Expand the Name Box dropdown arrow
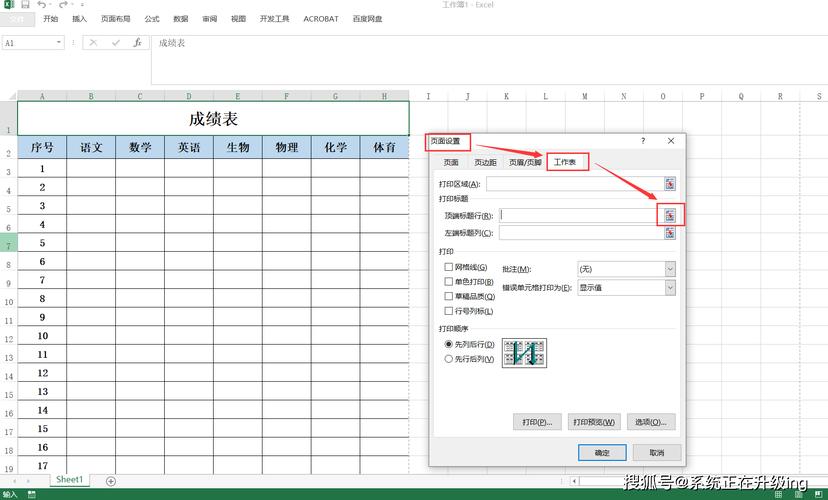 tap(59, 43)
